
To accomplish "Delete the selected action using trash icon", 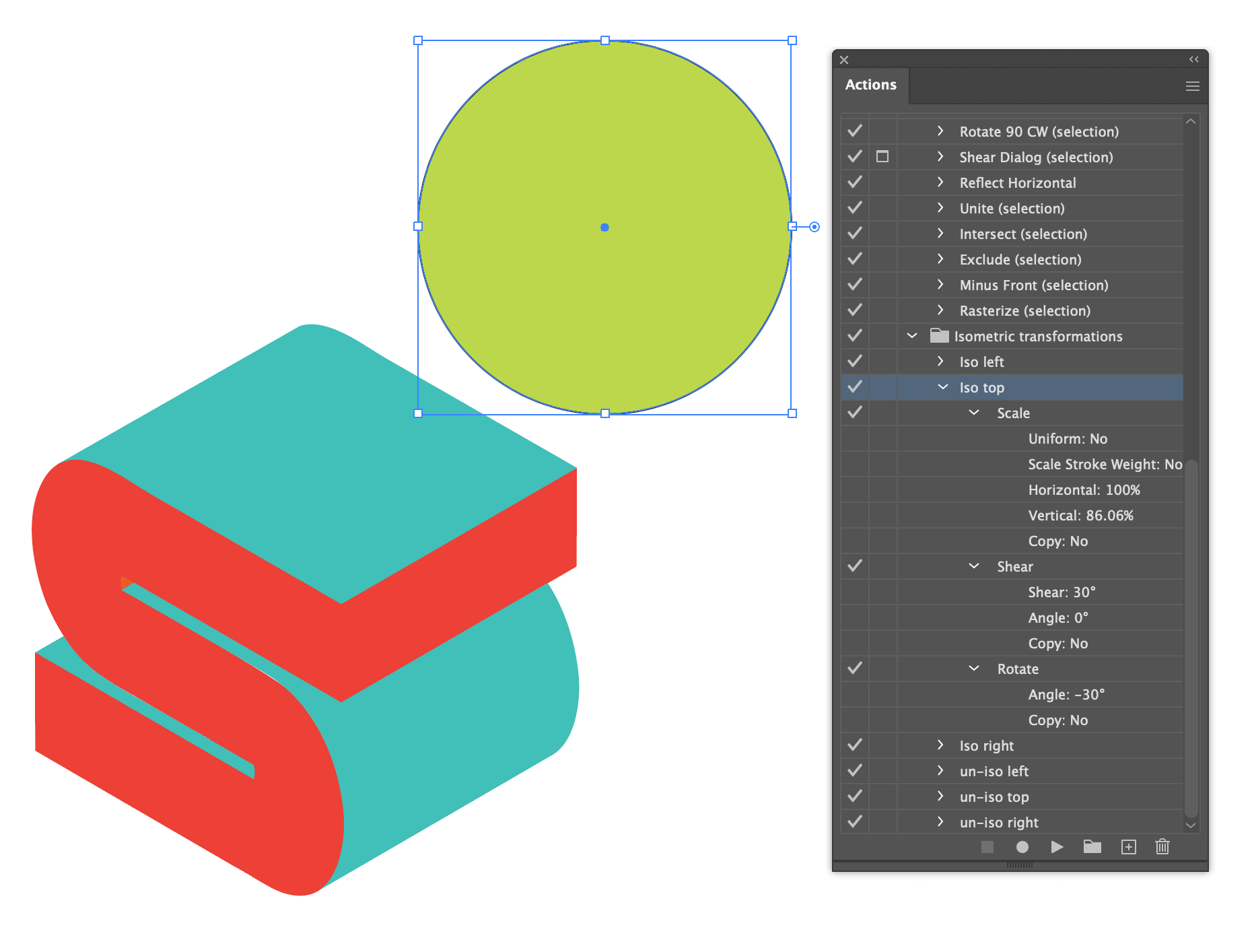I will tap(1162, 847).
